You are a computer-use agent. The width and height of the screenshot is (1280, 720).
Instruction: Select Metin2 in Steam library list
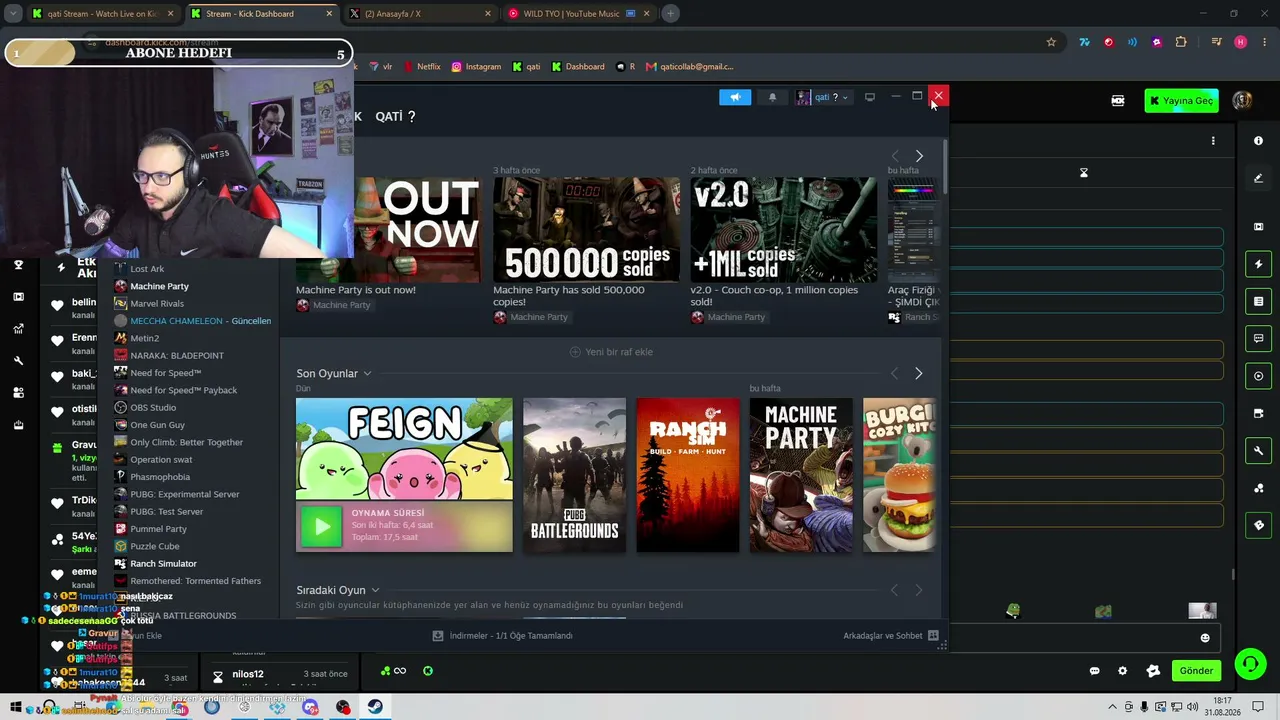(x=145, y=338)
